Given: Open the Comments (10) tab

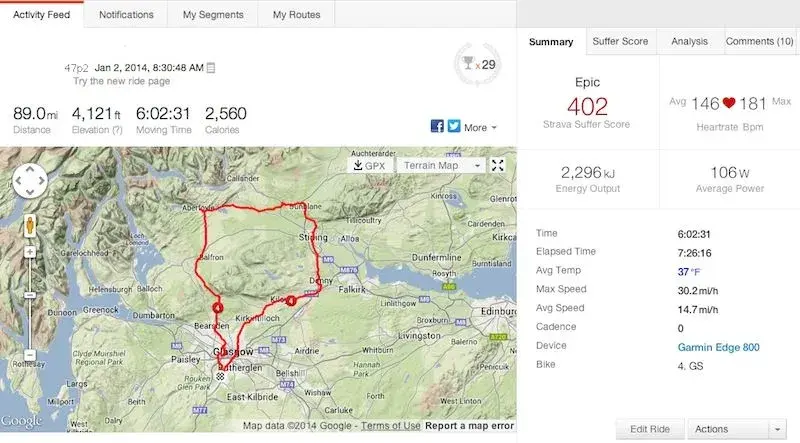Looking at the screenshot, I should (x=759, y=41).
